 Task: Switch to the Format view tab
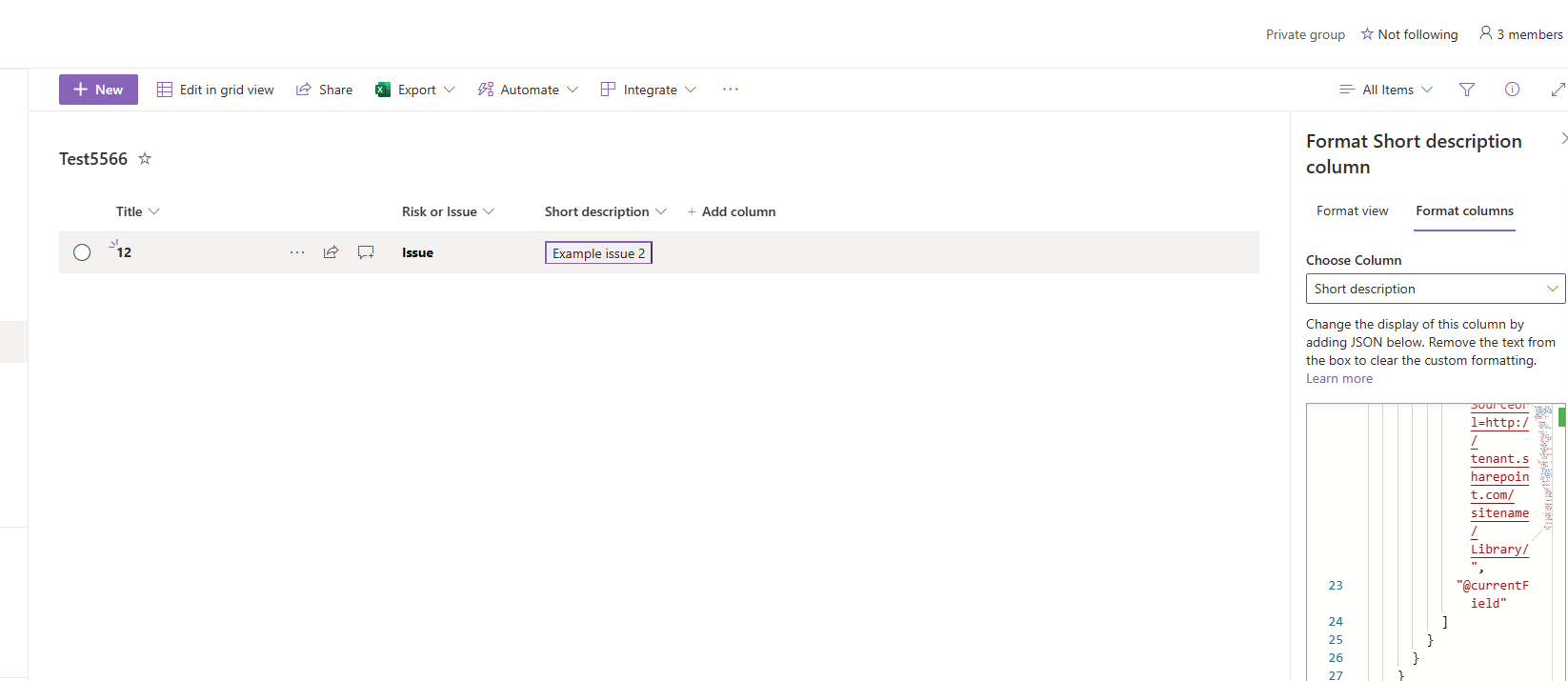pyautogui.click(x=1352, y=210)
